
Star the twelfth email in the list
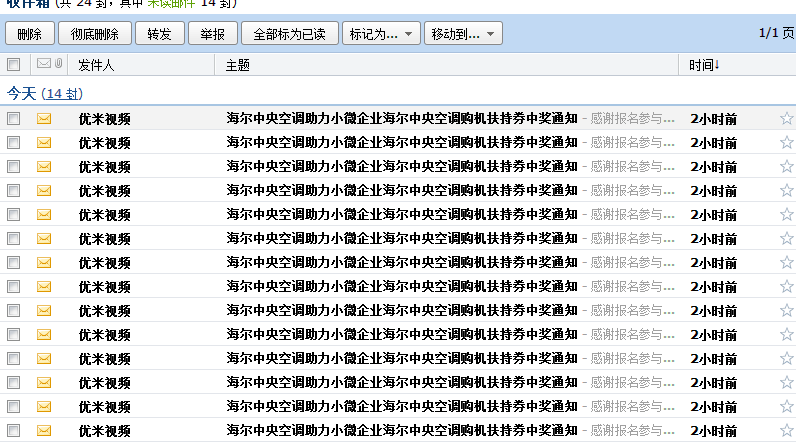786,382
